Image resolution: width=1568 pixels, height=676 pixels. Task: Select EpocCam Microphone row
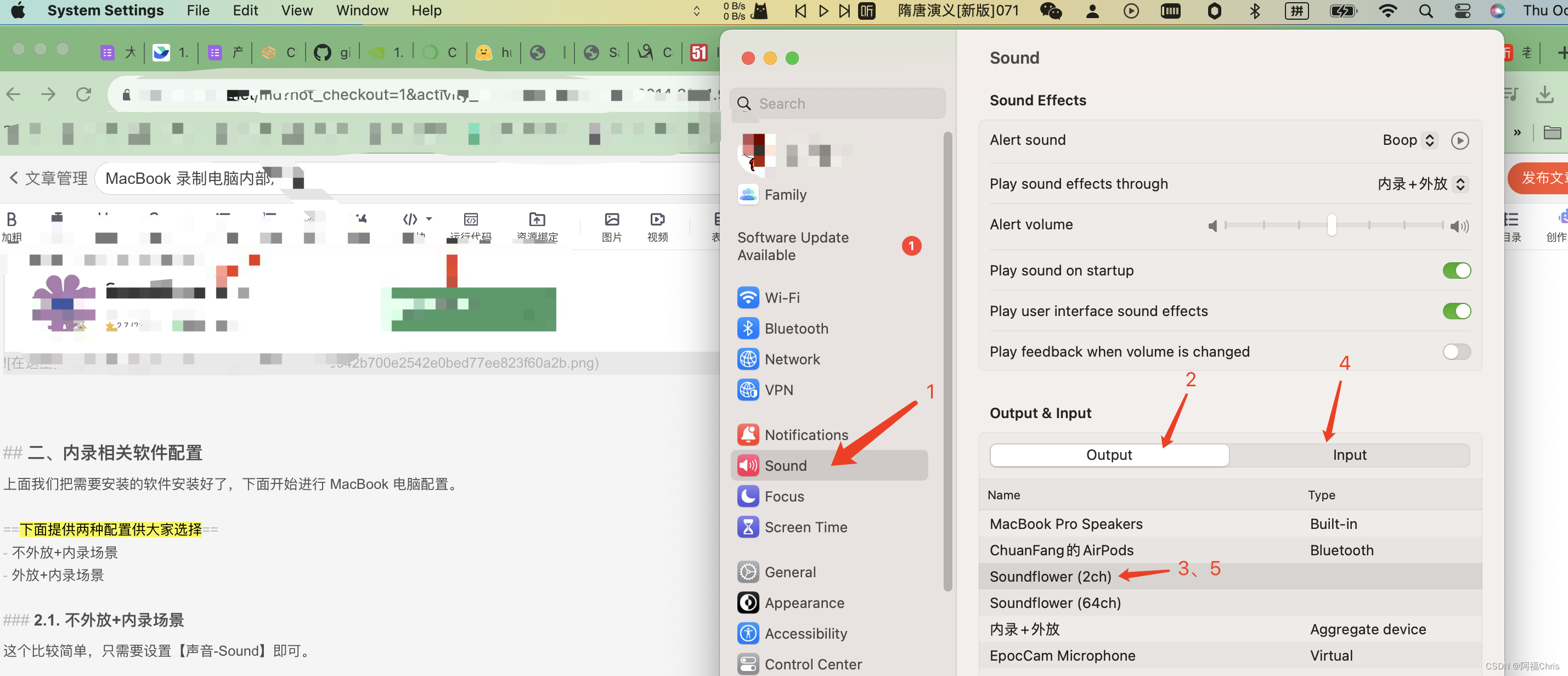pos(1230,655)
